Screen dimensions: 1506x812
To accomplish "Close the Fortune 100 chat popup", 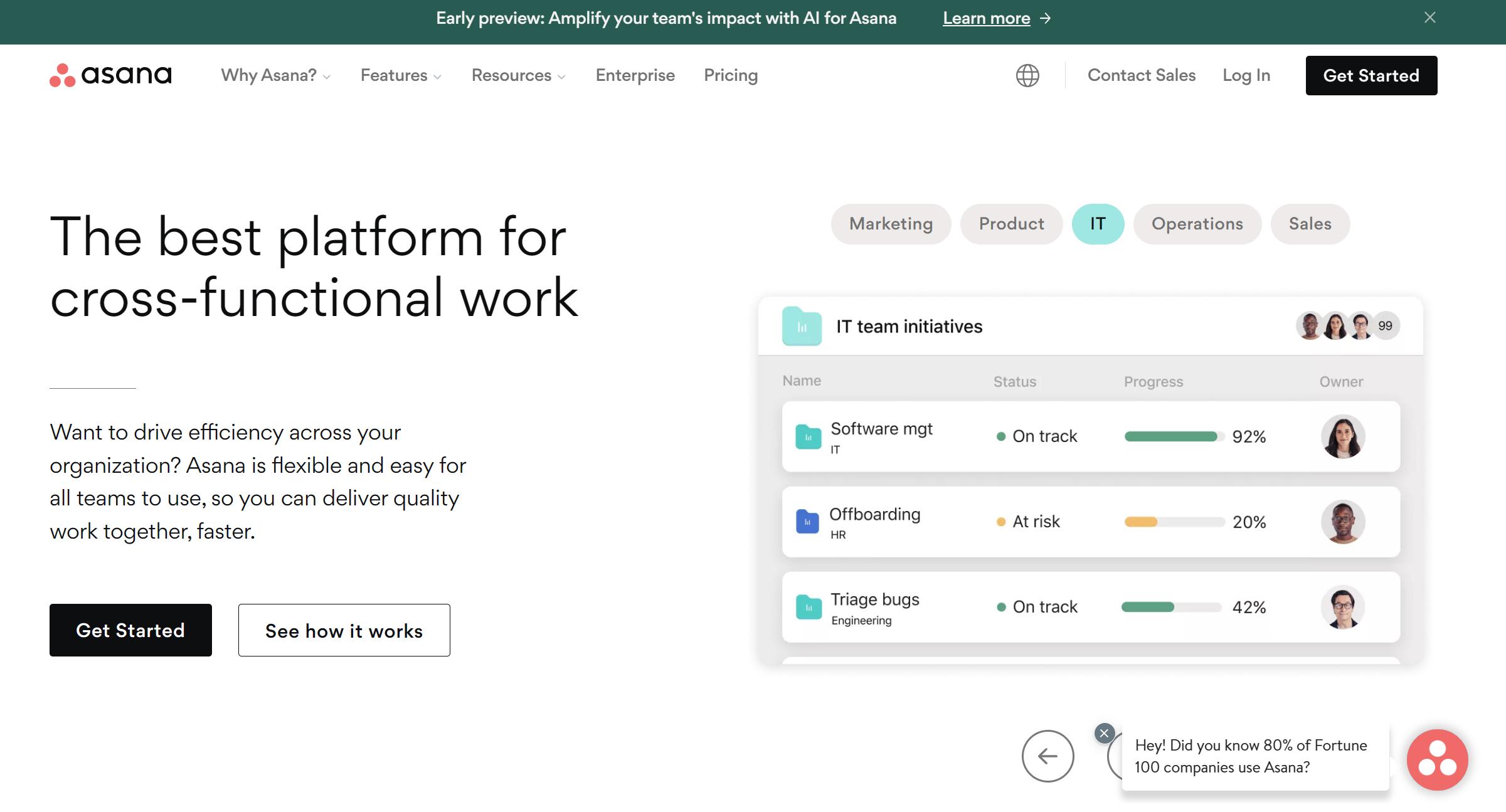I will pos(1104,733).
